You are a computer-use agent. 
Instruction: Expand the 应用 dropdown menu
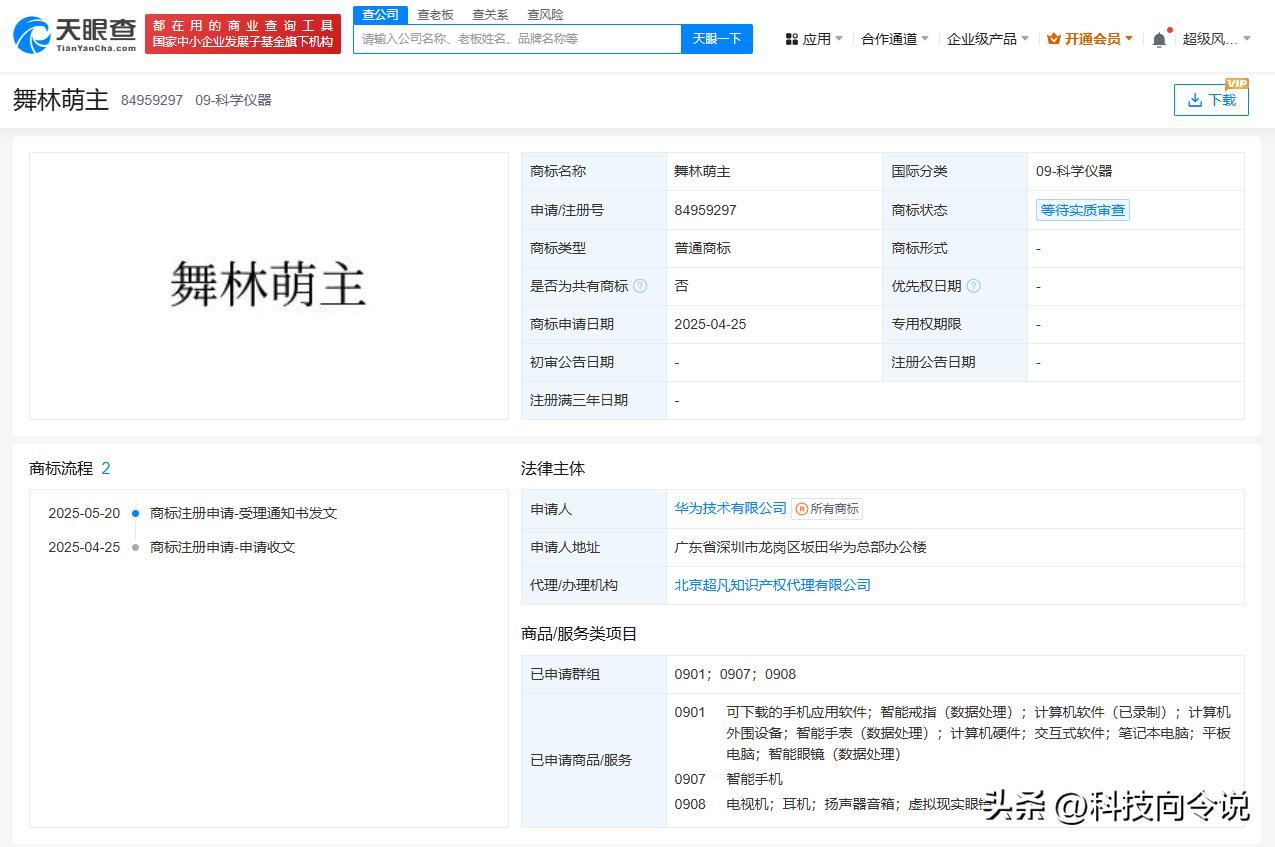[838, 39]
